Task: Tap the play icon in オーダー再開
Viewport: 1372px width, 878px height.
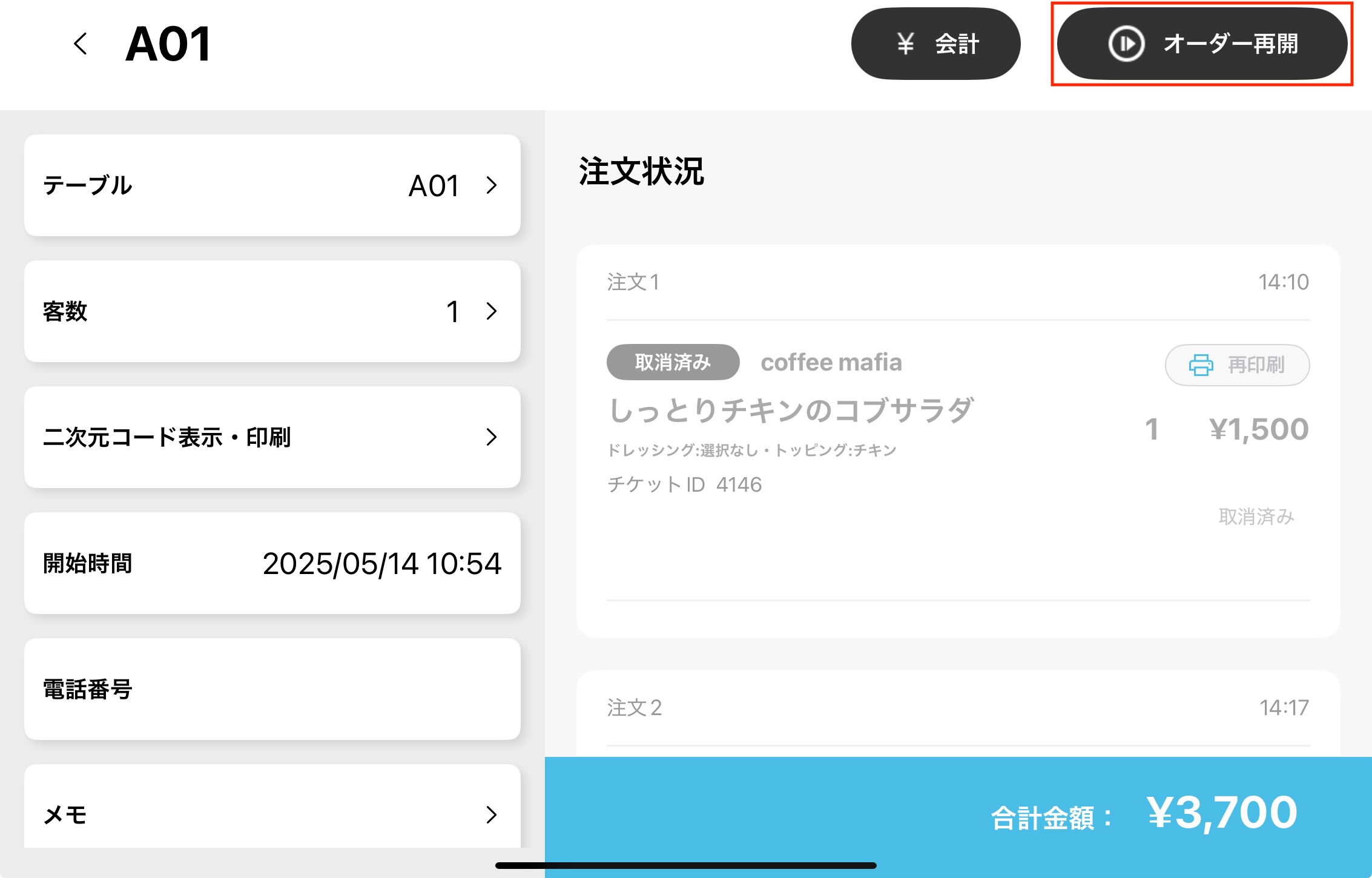Action: tap(1126, 44)
